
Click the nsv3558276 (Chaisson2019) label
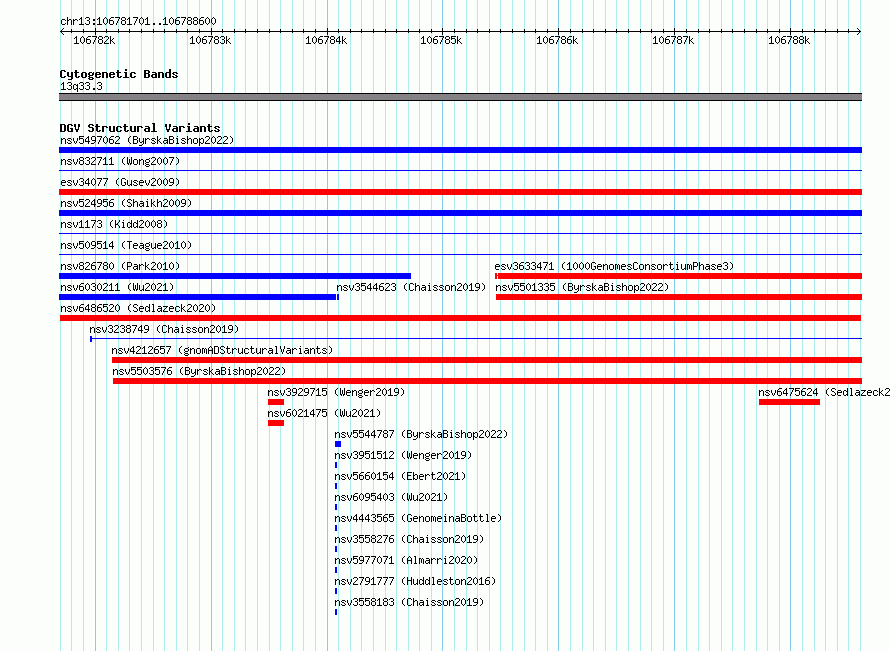[x=409, y=539]
